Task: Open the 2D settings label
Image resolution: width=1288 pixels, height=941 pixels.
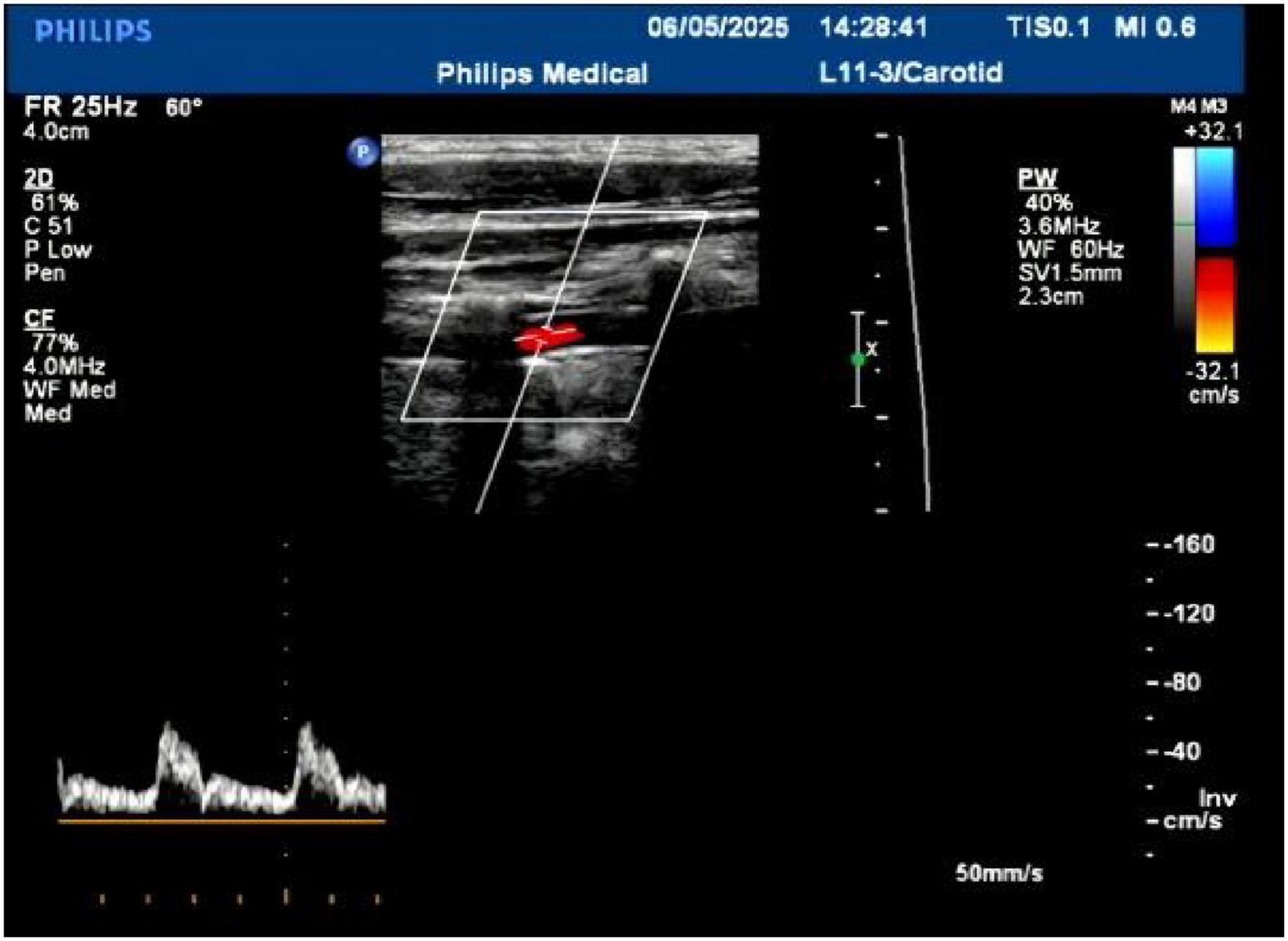Action: 38,178
